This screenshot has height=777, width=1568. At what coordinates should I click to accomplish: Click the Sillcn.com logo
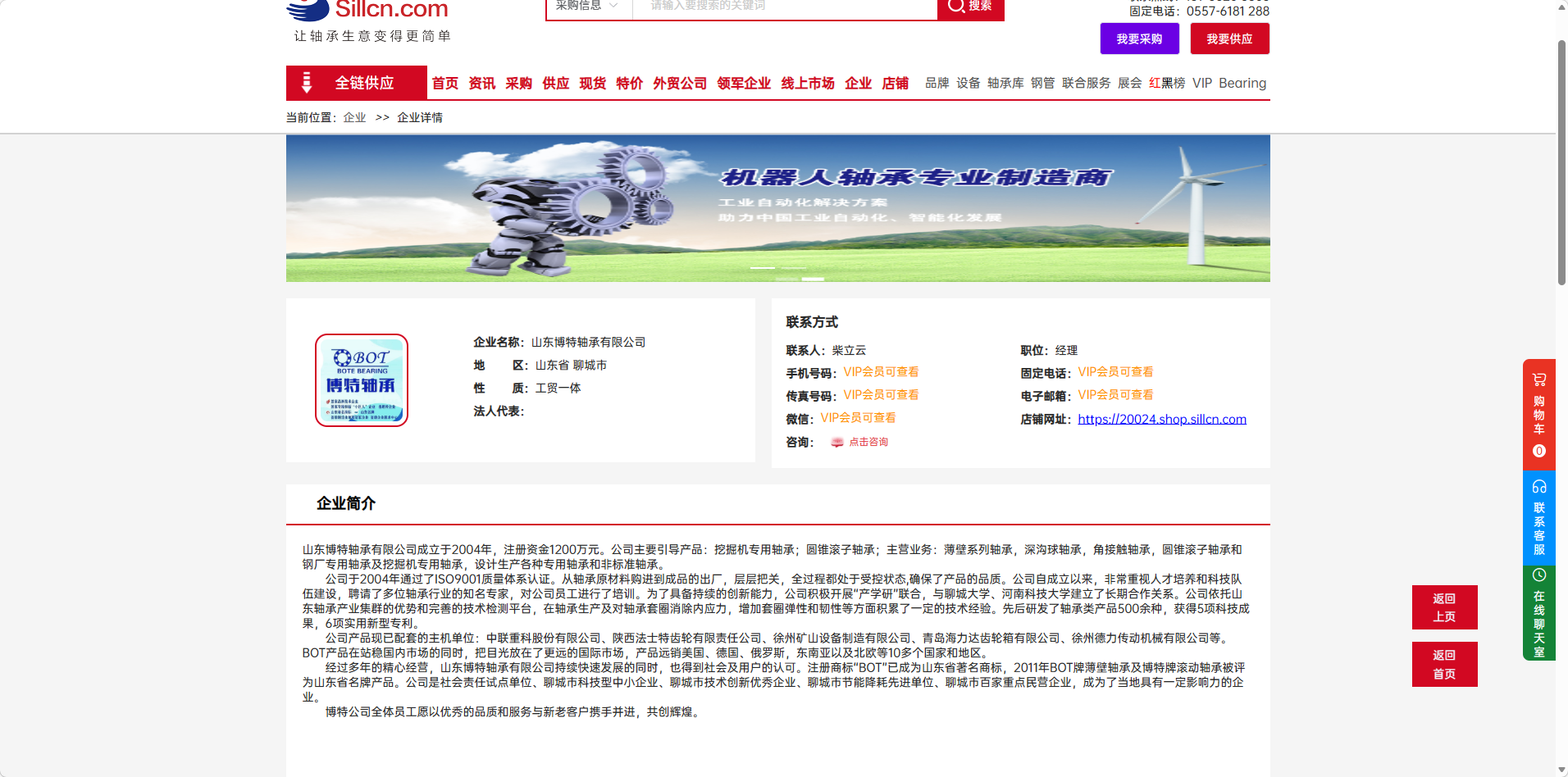367,11
